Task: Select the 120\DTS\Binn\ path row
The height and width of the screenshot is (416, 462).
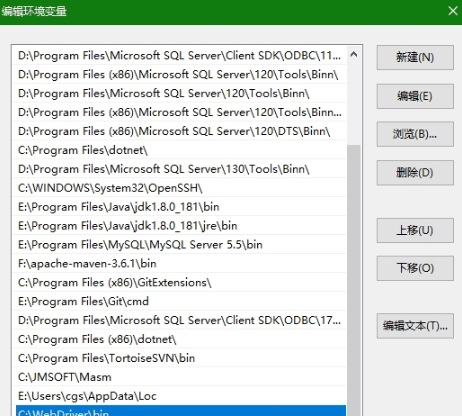Action: click(180, 131)
